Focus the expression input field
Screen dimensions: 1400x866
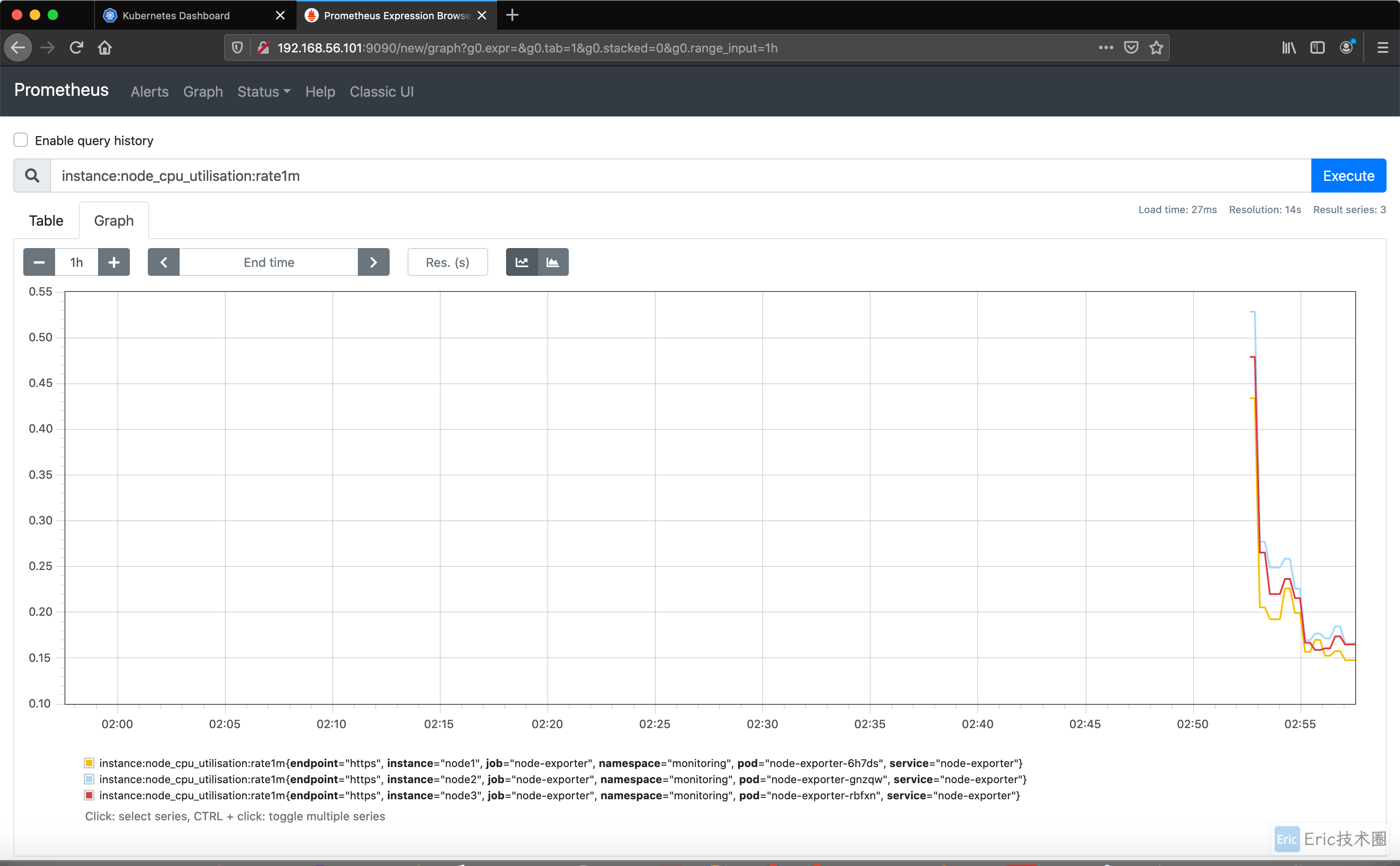coord(681,176)
